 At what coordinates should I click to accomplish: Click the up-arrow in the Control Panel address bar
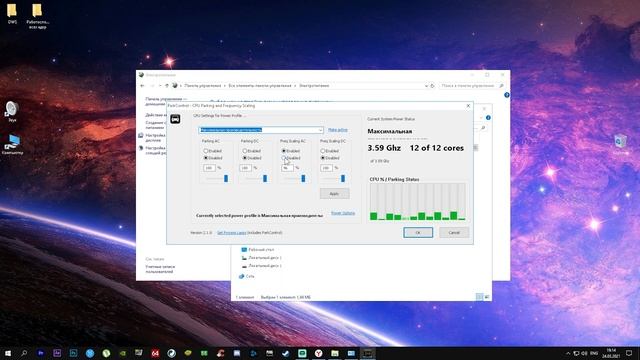tap(167, 86)
